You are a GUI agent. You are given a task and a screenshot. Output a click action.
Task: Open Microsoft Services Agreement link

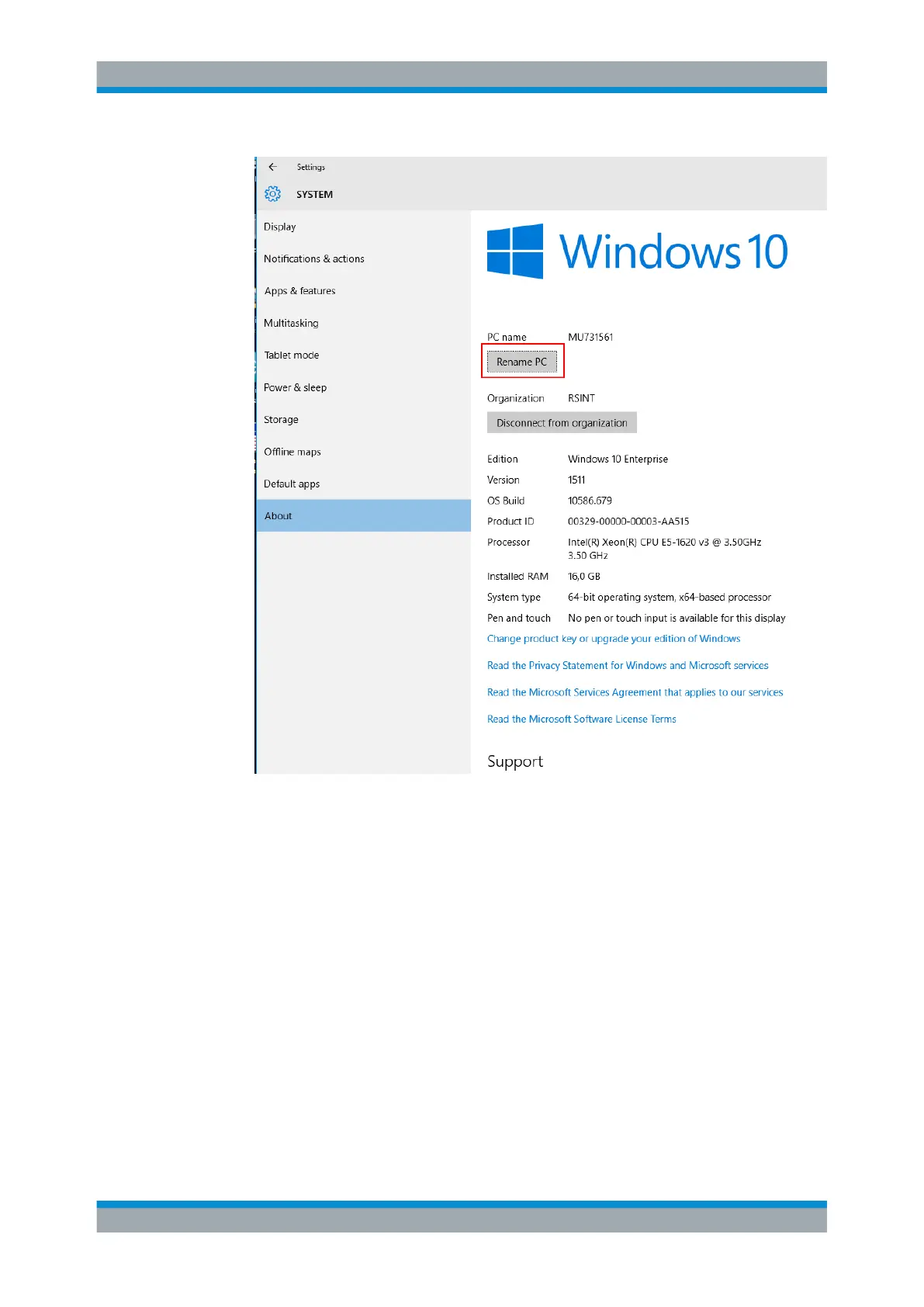coord(635,692)
